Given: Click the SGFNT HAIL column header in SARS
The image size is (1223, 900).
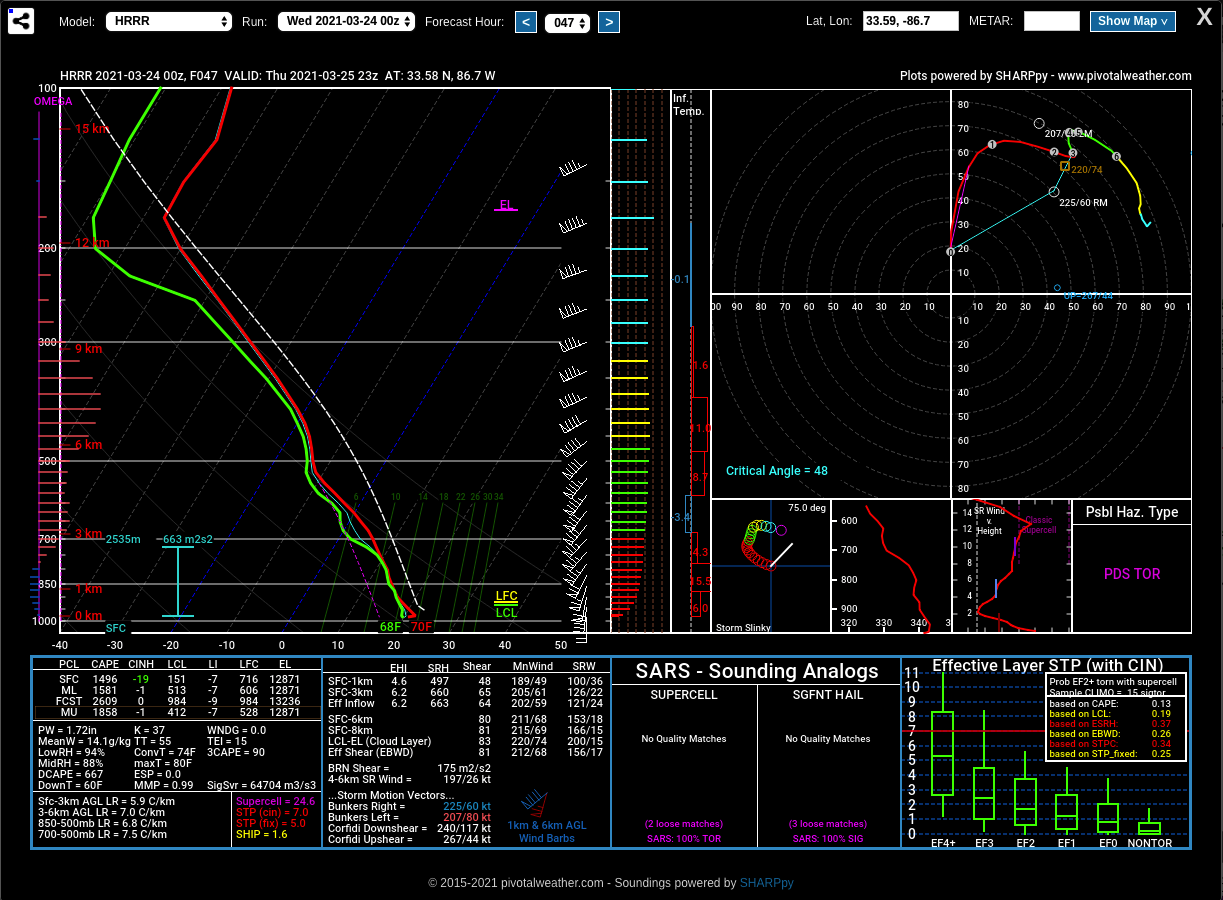Looking at the screenshot, I should point(829,695).
